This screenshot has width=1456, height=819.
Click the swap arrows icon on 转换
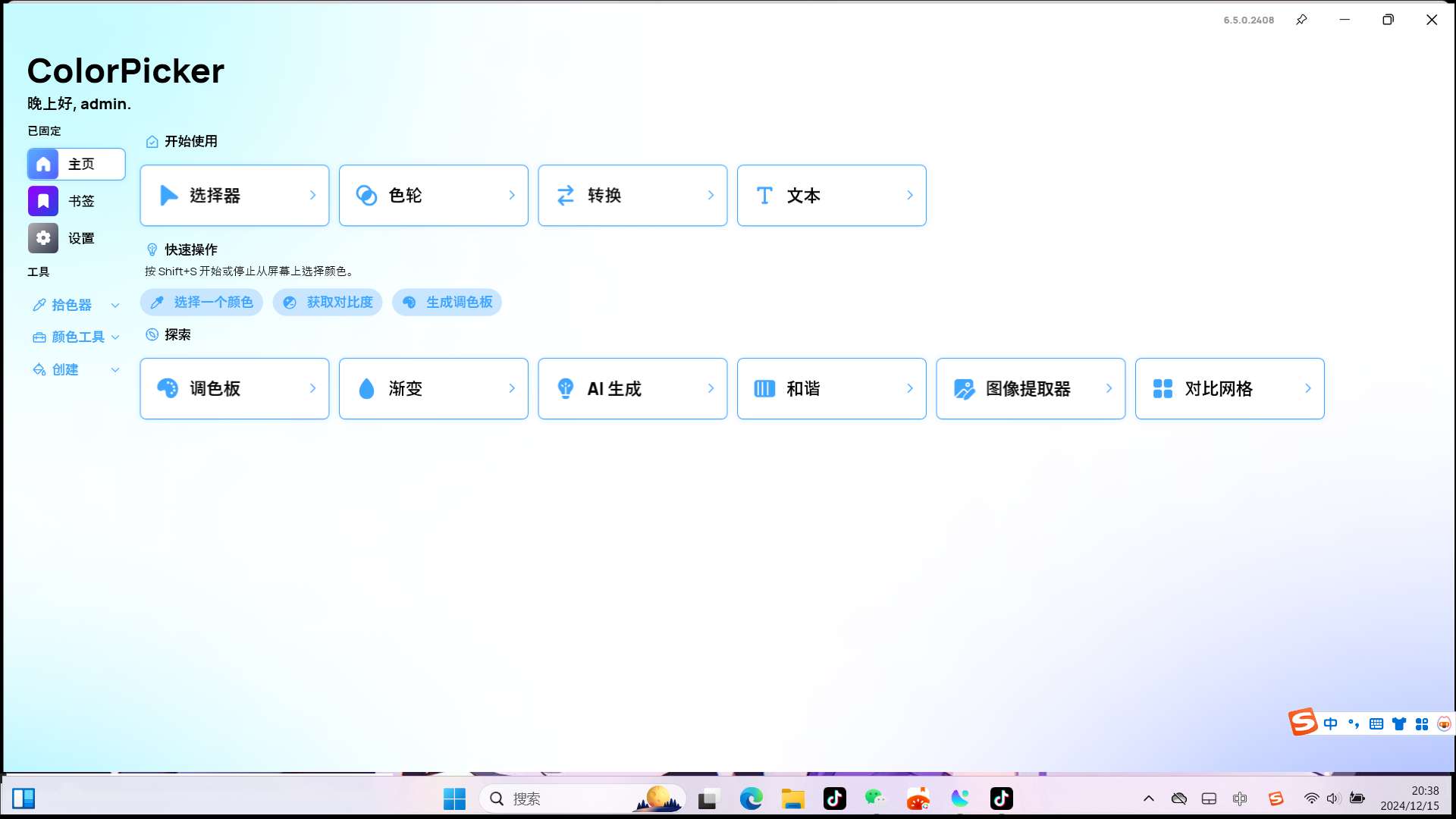566,196
